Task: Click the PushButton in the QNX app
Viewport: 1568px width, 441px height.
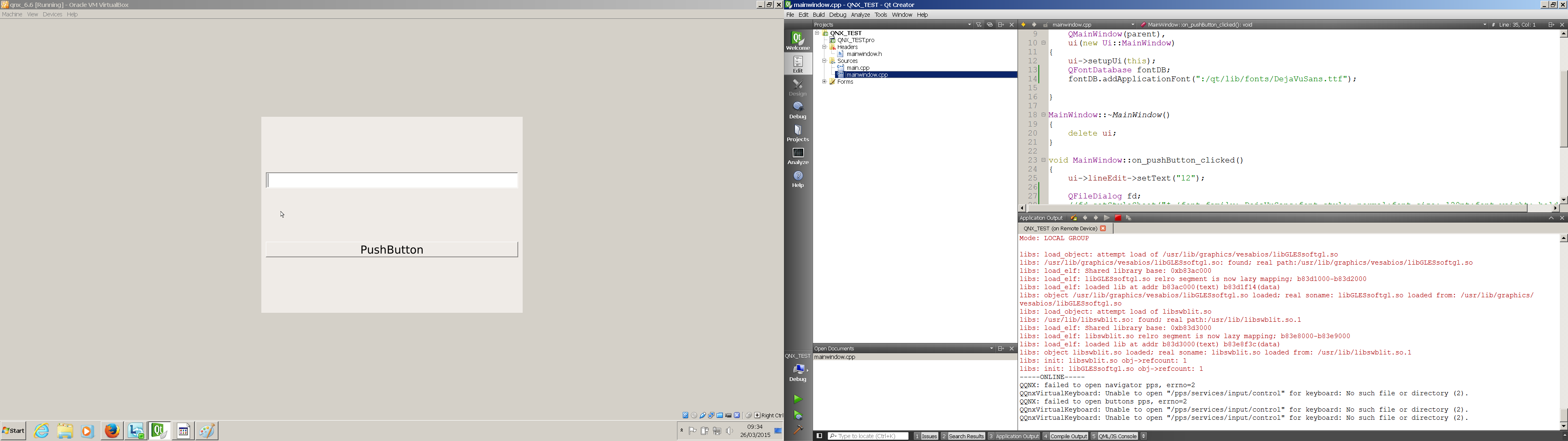Action: (392, 250)
